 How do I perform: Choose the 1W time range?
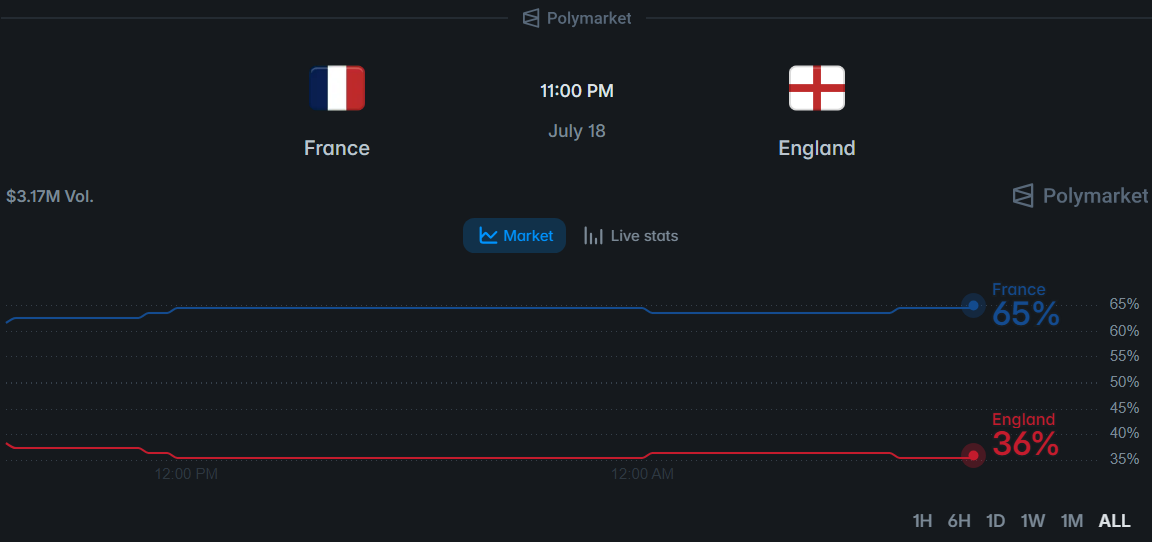click(x=1033, y=521)
